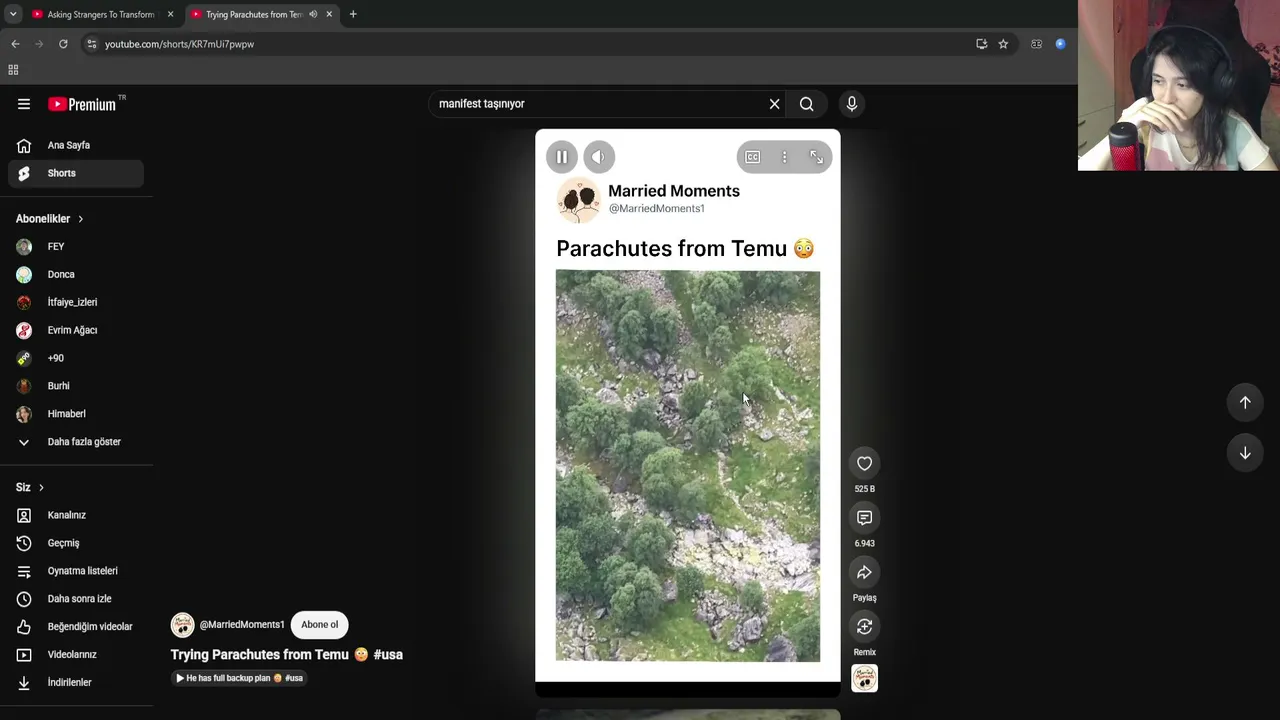Open the apps grid in bookmarks bar
Screen dimensions: 1280x720
pyautogui.click(x=13, y=70)
